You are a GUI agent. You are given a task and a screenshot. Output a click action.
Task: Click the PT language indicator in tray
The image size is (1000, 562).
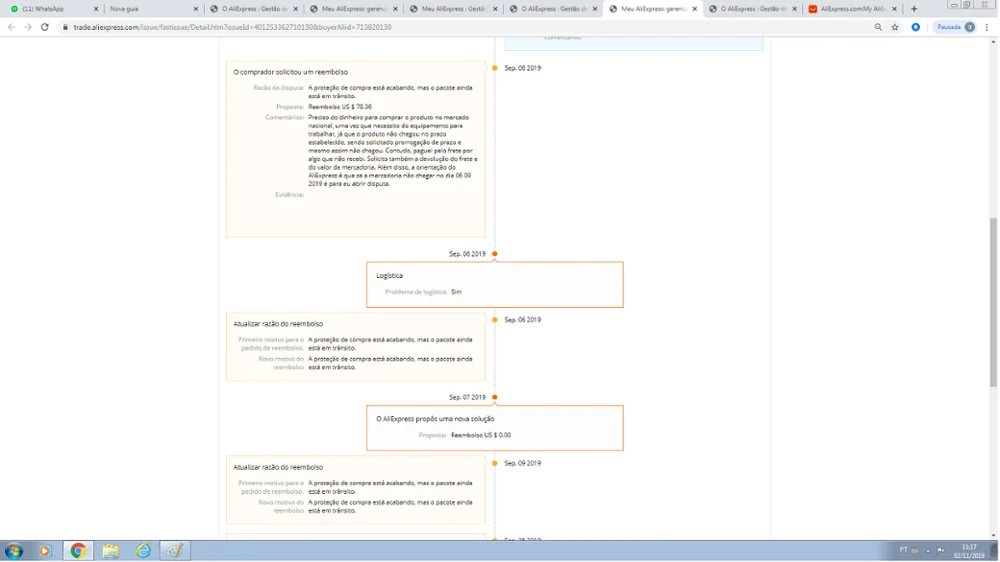(904, 550)
